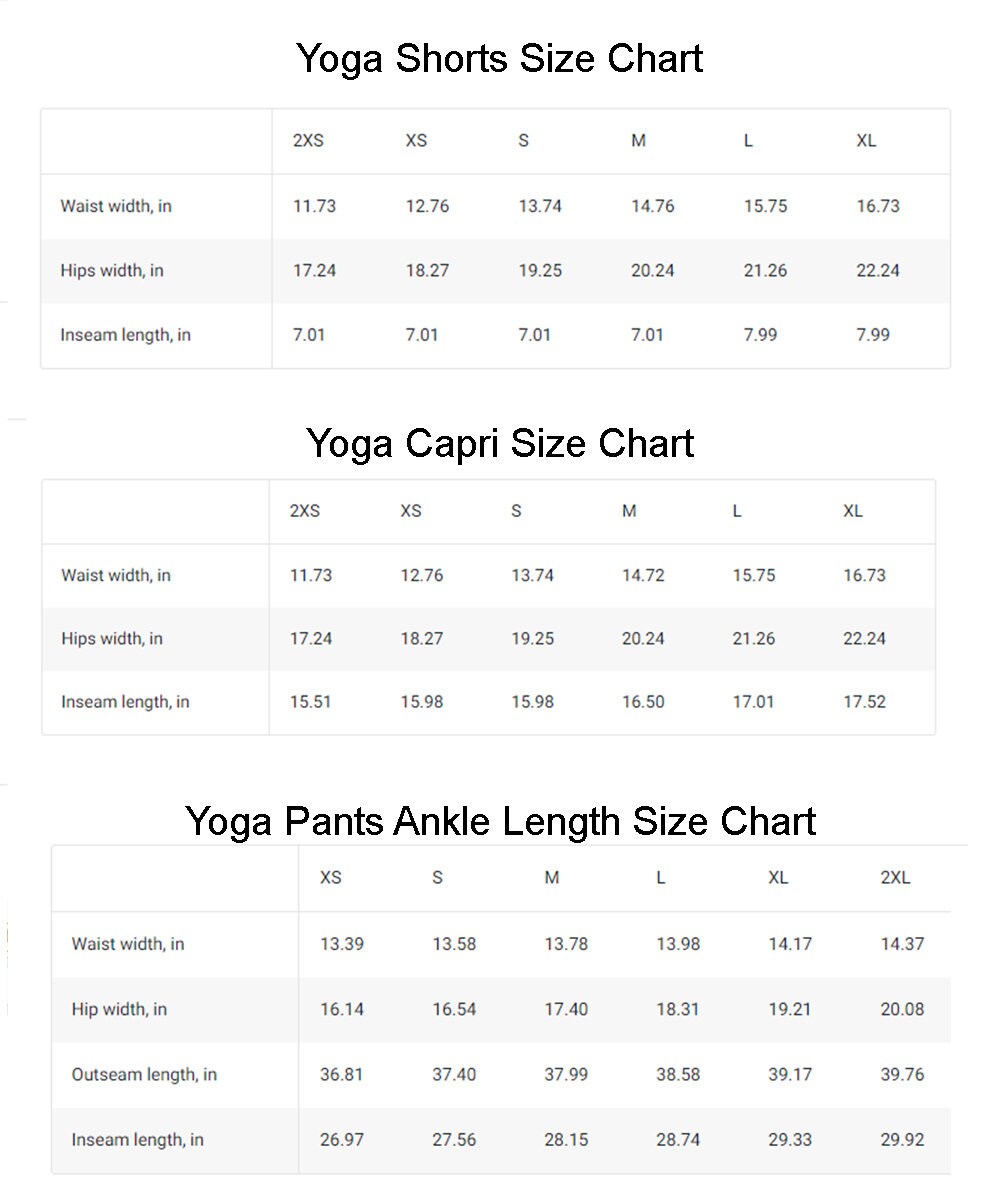This screenshot has width=1000, height=1200.
Task: Click Waist width row label in Pants chart
Action: pyautogui.click(x=128, y=944)
